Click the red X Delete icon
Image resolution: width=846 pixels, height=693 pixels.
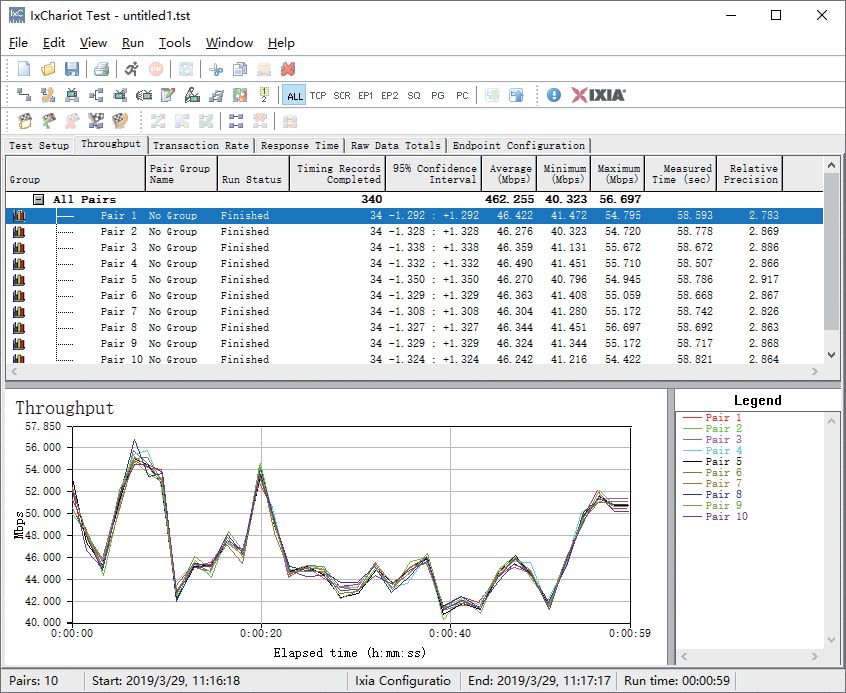coord(288,69)
